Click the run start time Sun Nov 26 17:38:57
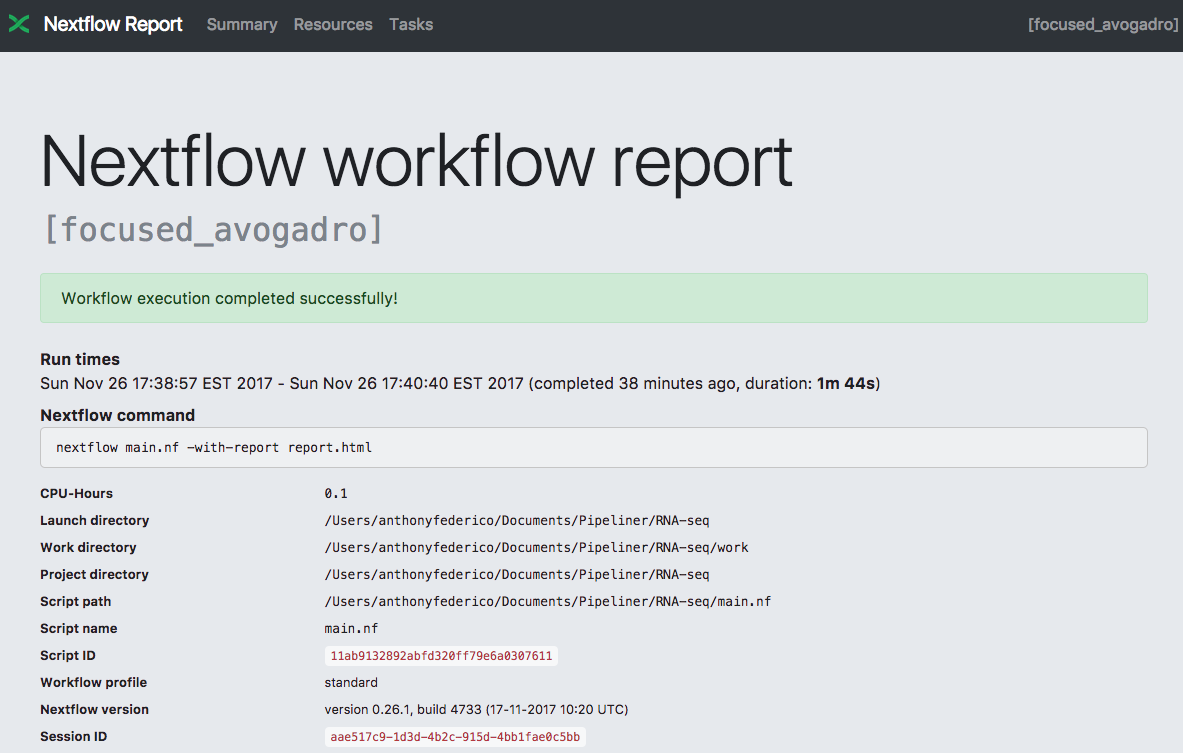The width and height of the screenshot is (1183, 753). click(156, 383)
